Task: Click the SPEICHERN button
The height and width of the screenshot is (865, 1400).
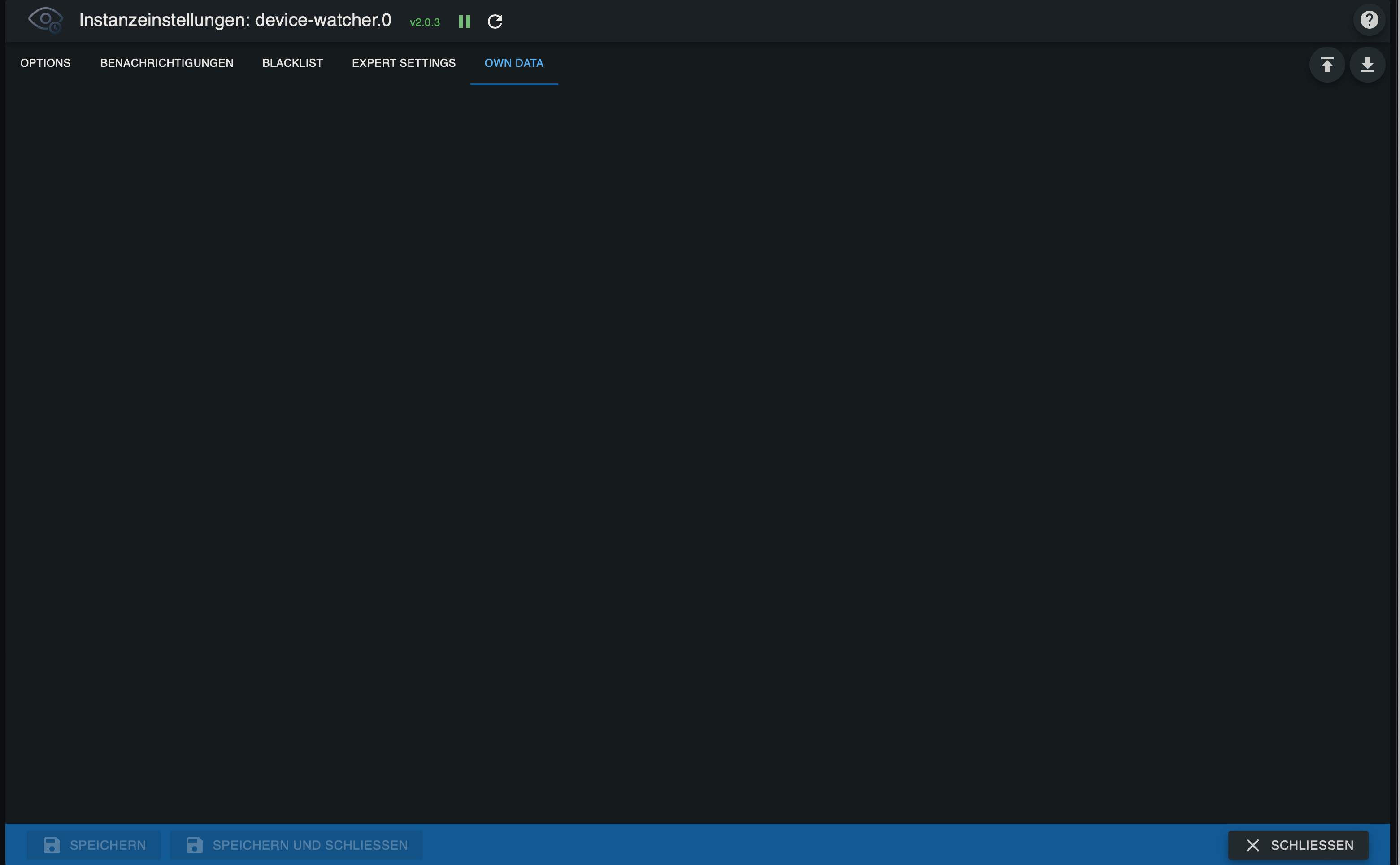Action: coord(94,844)
